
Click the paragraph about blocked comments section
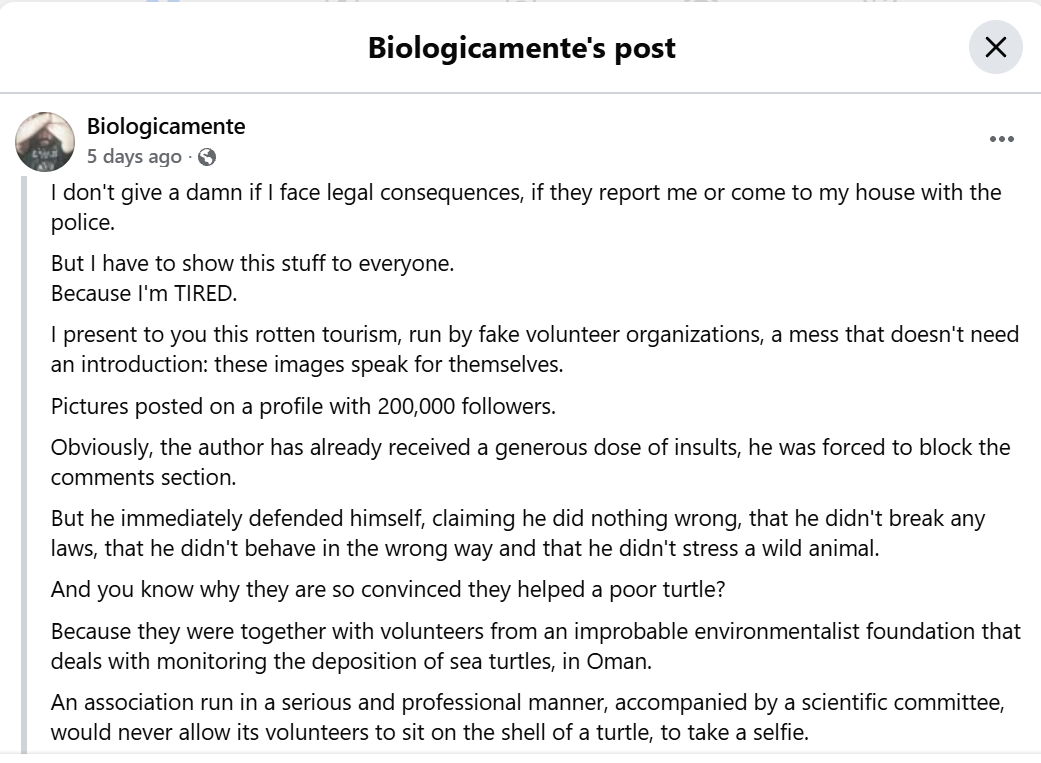click(x=530, y=462)
